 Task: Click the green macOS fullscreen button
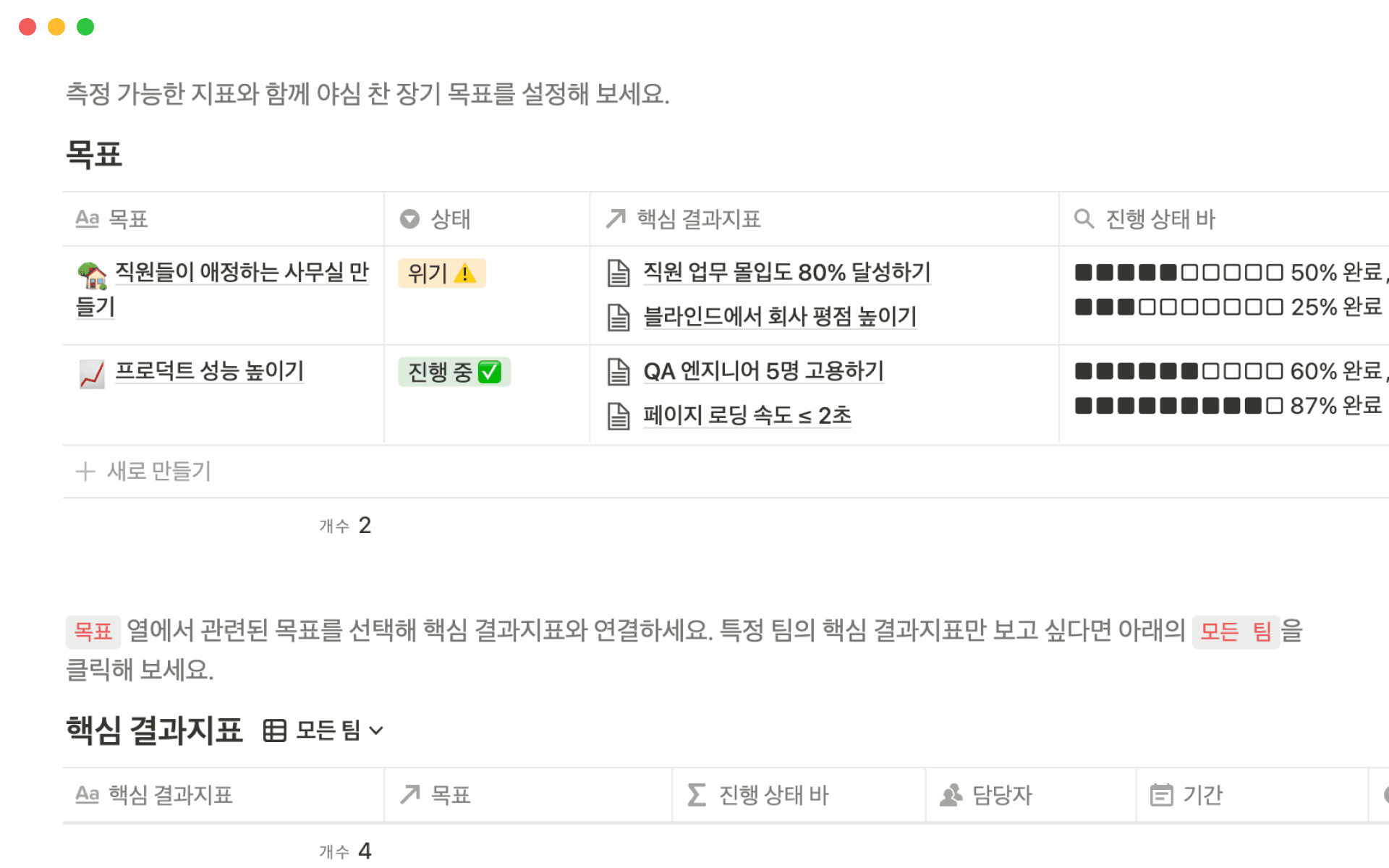click(85, 27)
